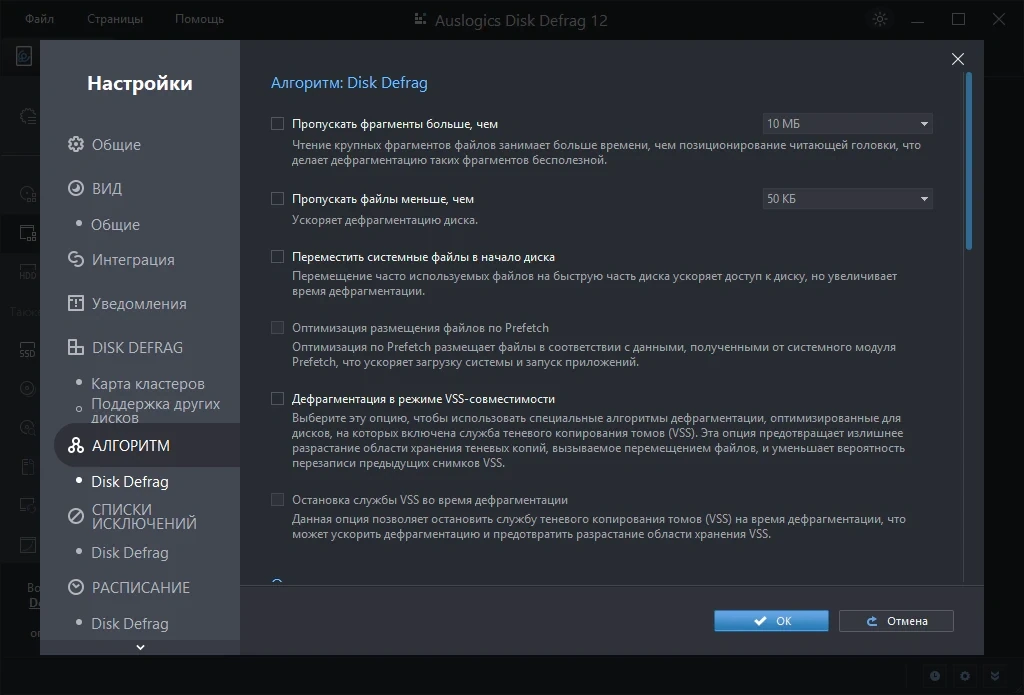Image resolution: width=1024 pixels, height=695 pixels.
Task: Expand more settings with the sidebar down chevron
Action: coord(140,647)
